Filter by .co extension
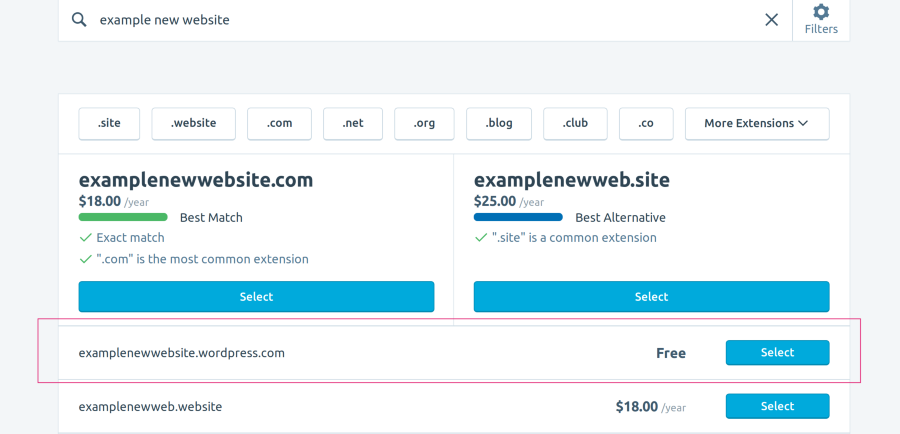Image resolution: width=900 pixels, height=434 pixels. point(646,123)
